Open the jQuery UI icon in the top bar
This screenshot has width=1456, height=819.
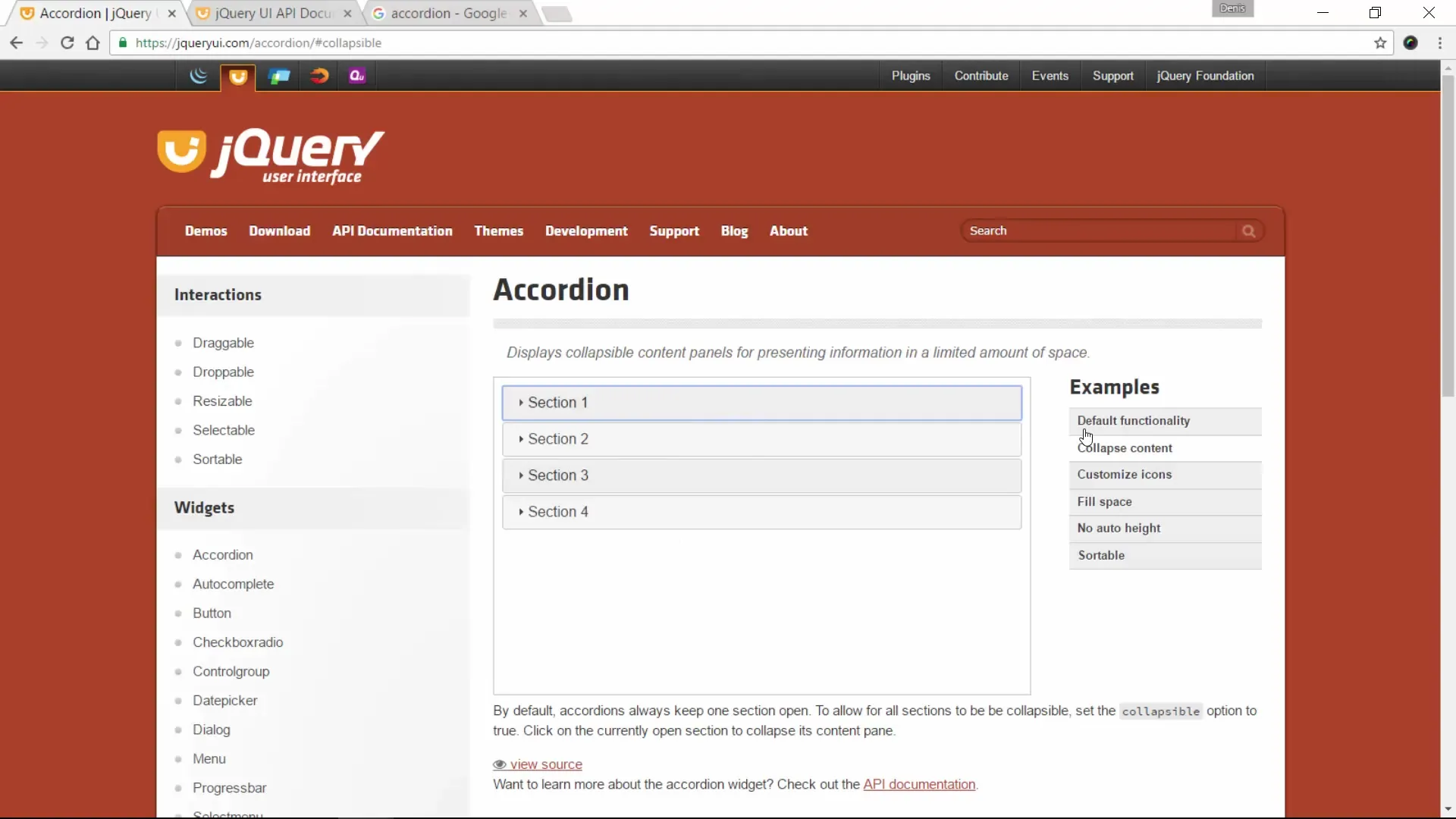click(238, 77)
